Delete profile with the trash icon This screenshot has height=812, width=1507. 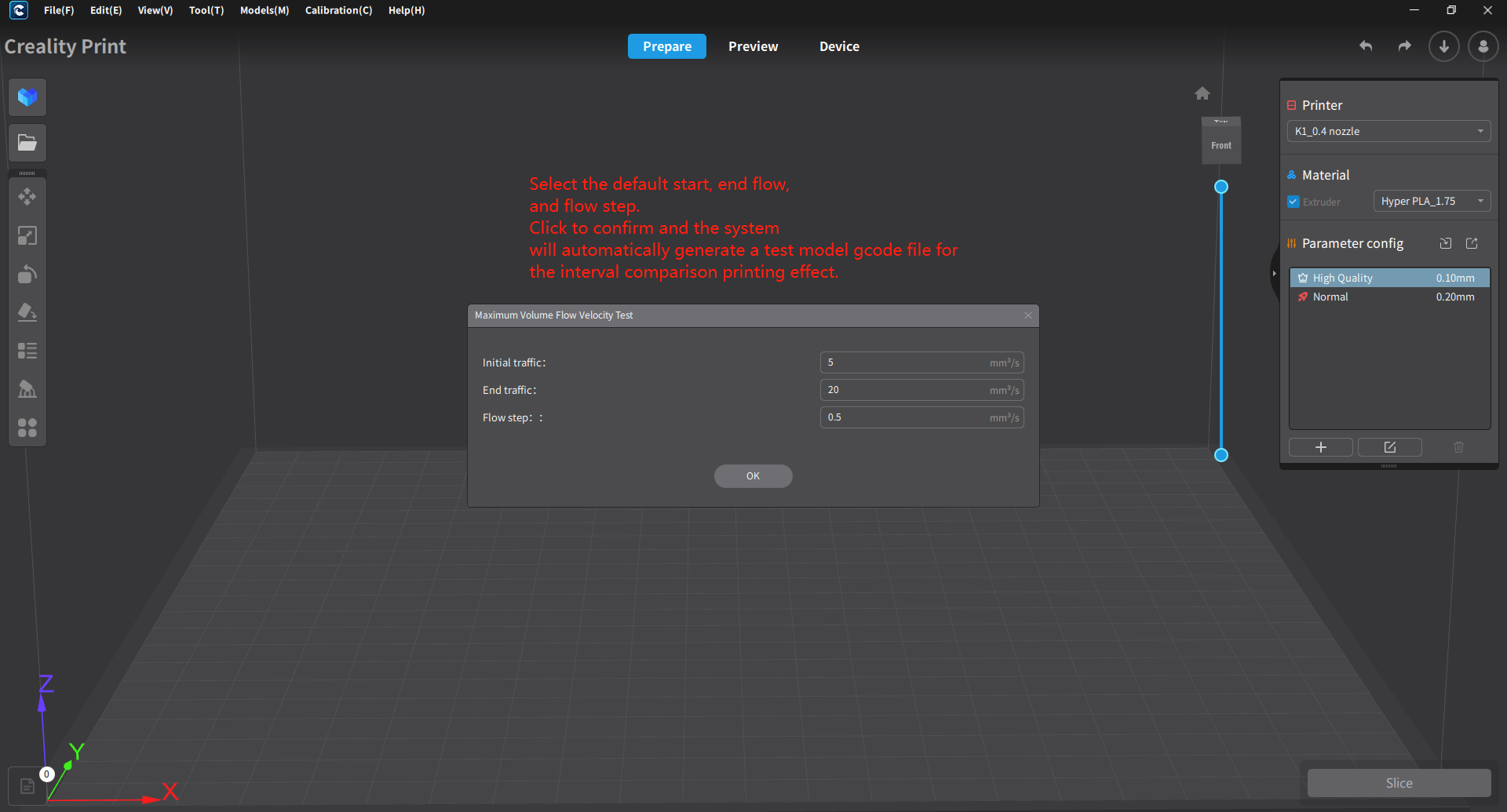click(1458, 447)
